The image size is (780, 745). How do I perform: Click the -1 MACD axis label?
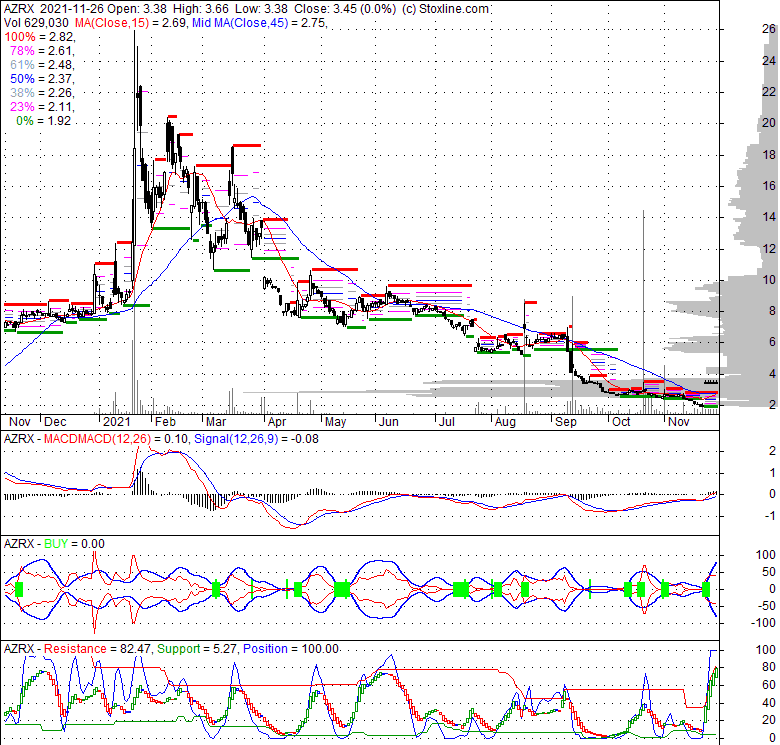770,516
